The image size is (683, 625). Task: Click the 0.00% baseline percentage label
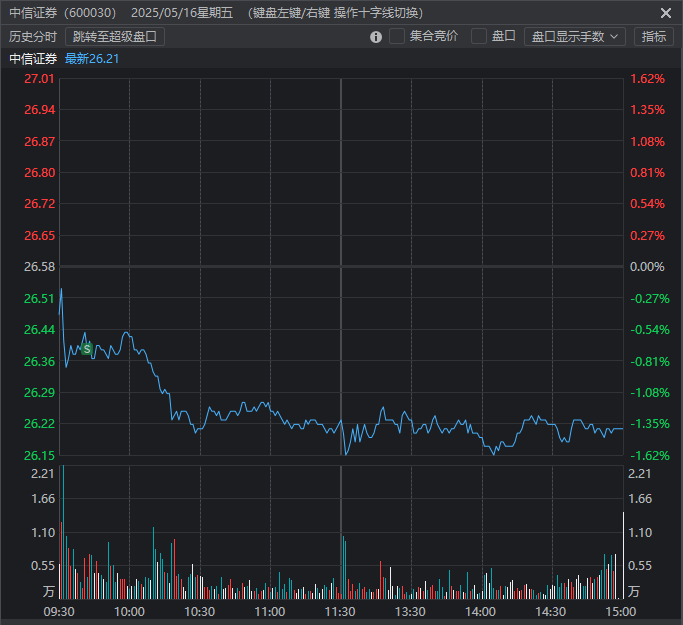tap(648, 267)
